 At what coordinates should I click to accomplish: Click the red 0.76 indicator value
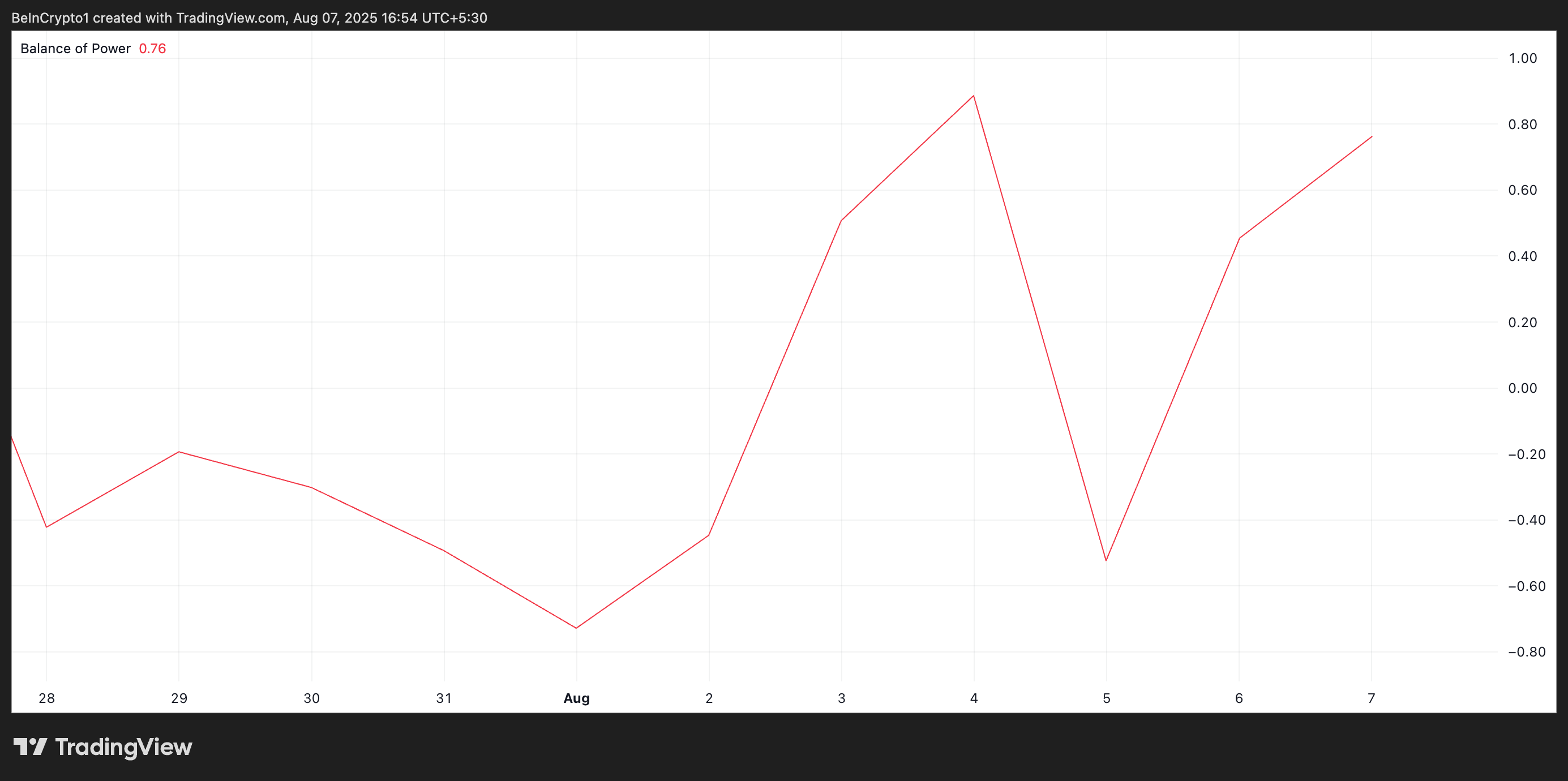click(152, 49)
